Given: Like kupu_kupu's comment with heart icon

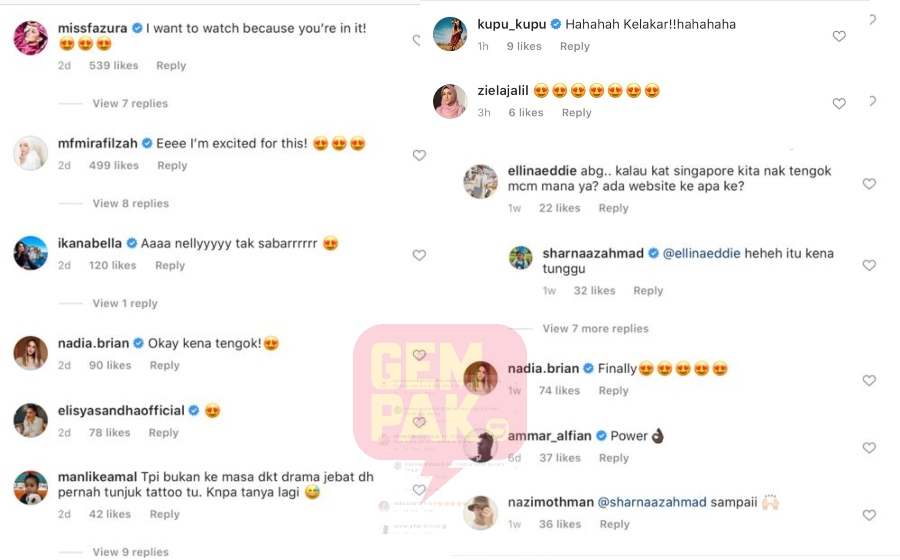Looking at the screenshot, I should tap(839, 36).
